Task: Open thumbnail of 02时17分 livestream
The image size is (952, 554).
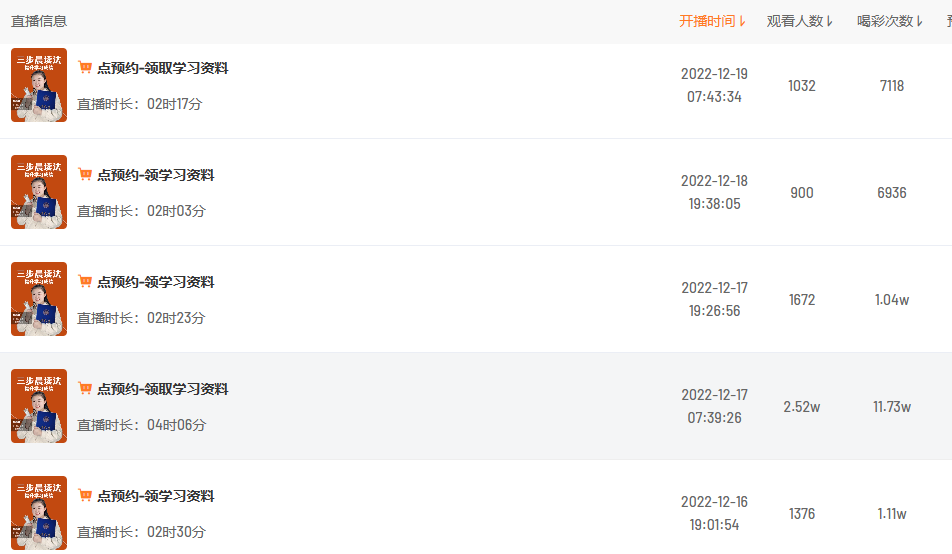Action: (39, 85)
